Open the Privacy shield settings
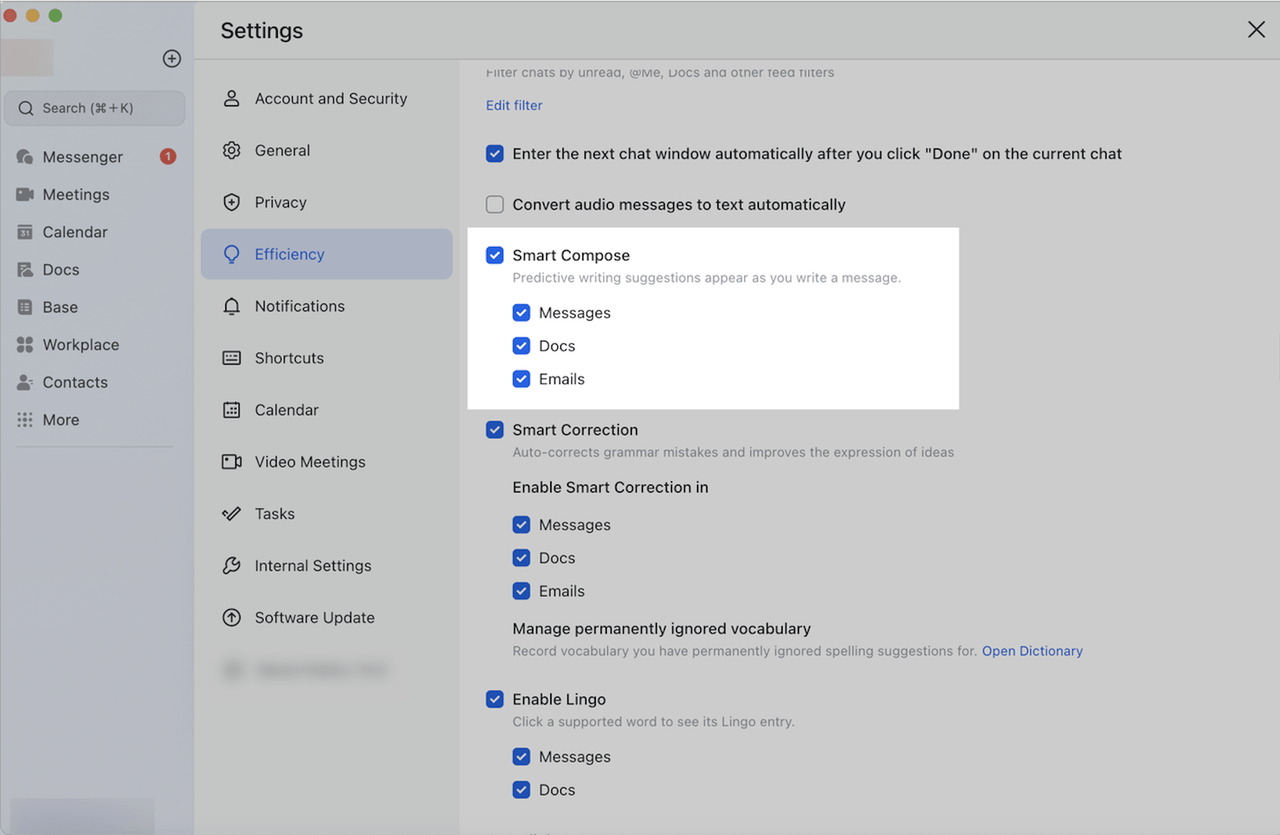The height and width of the screenshot is (835, 1280). [232, 203]
